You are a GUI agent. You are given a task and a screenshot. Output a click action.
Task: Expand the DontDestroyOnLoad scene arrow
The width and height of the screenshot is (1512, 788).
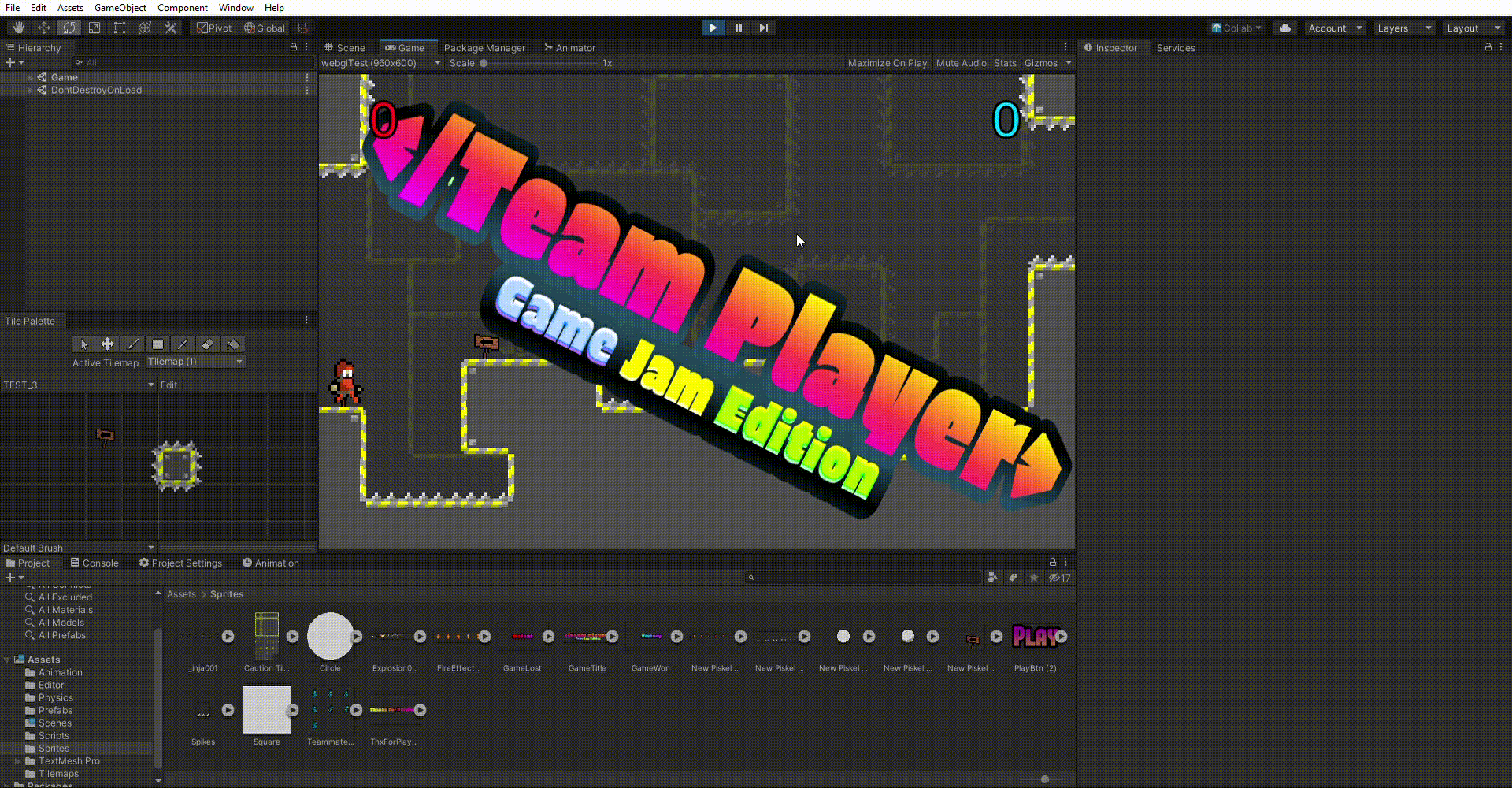point(30,90)
